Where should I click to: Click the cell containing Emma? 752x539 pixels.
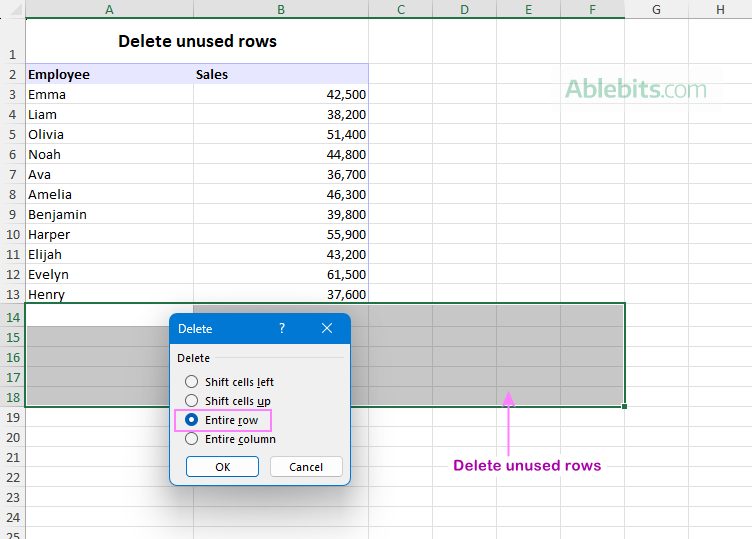109,94
